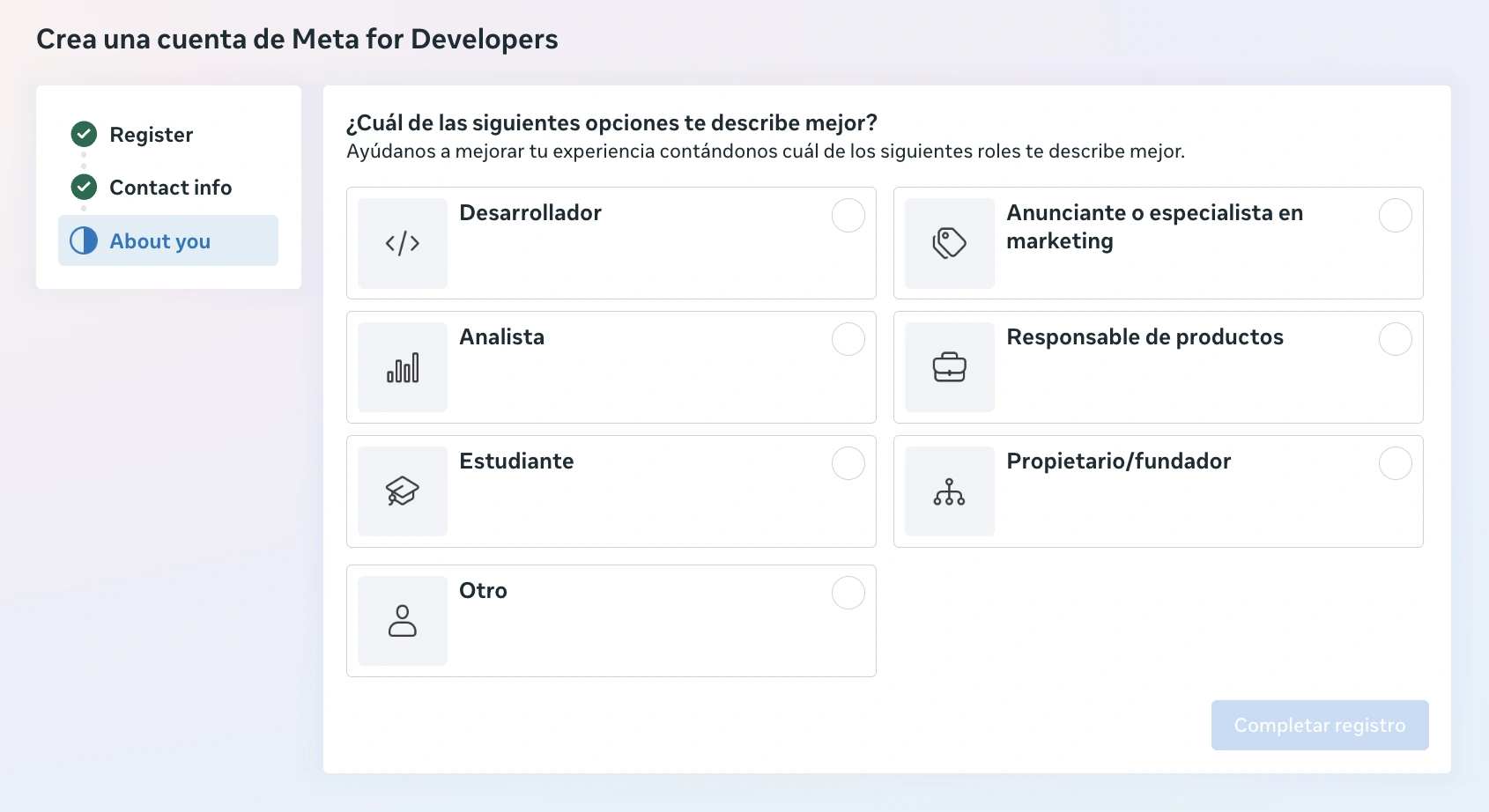Viewport: 1489px width, 812px height.
Task: Click the Anunciante o especialista en marketing label
Action: point(1154,226)
